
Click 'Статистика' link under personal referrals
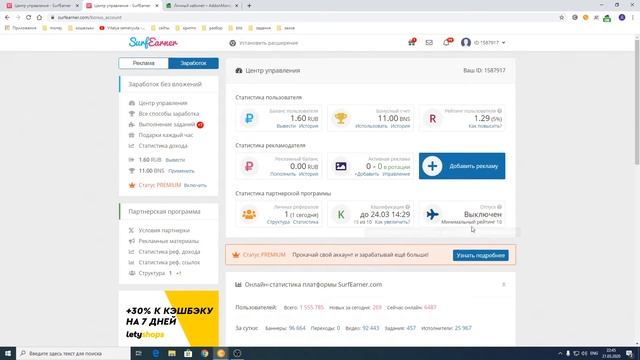pyautogui.click(x=306, y=222)
